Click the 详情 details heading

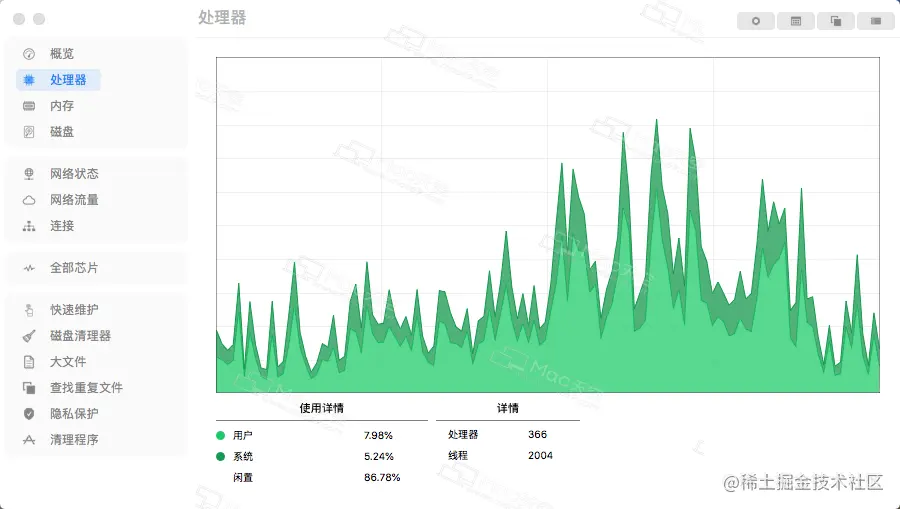pos(507,408)
